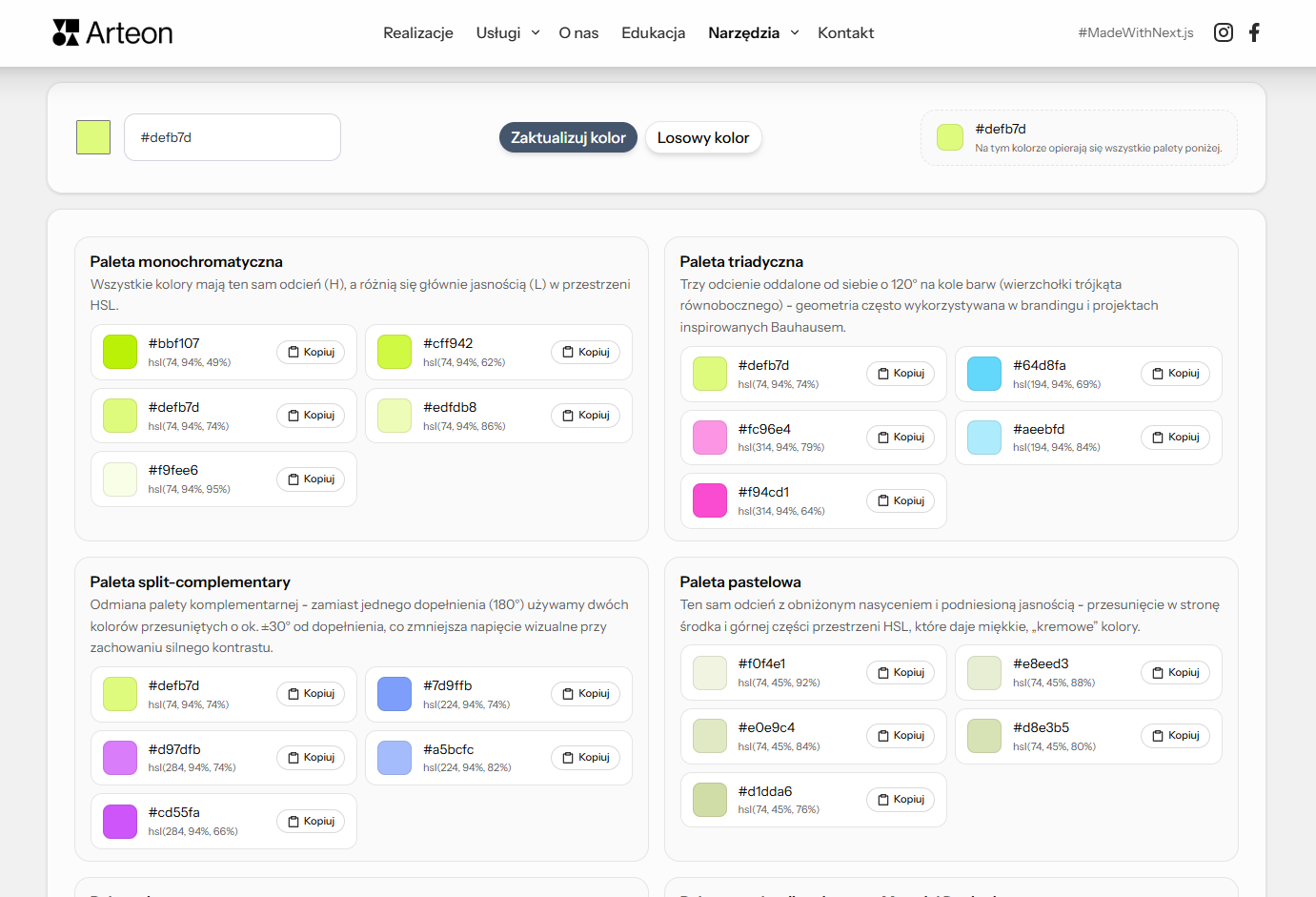This screenshot has height=897, width=1316.
Task: Click the Arteon logo
Action: point(111,31)
